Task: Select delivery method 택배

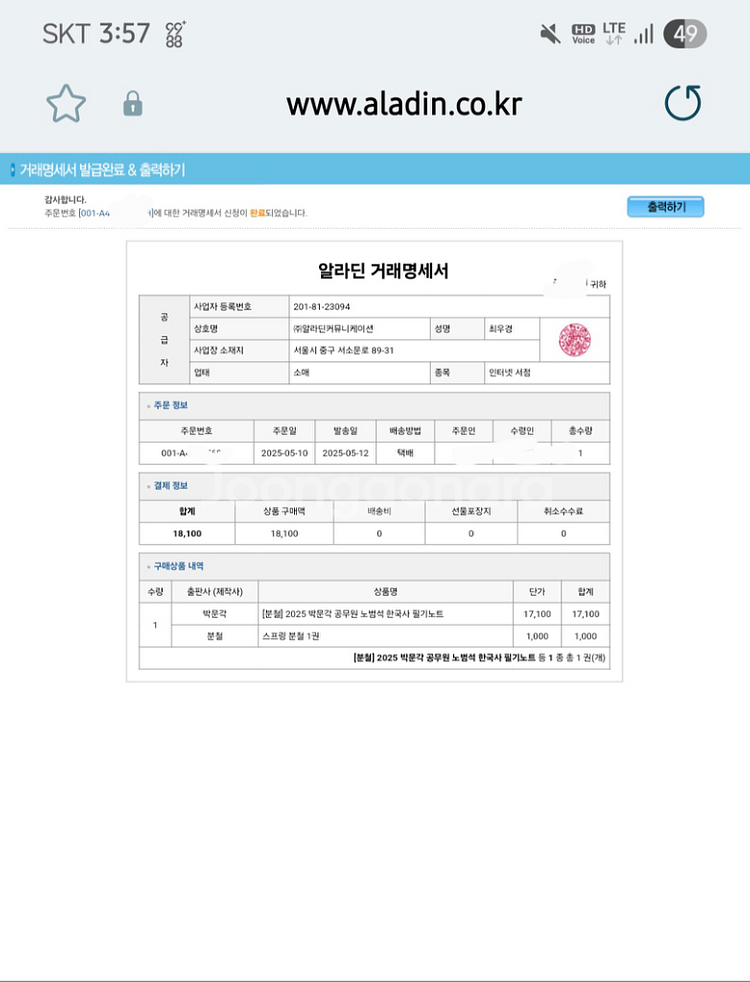Action: [x=405, y=453]
